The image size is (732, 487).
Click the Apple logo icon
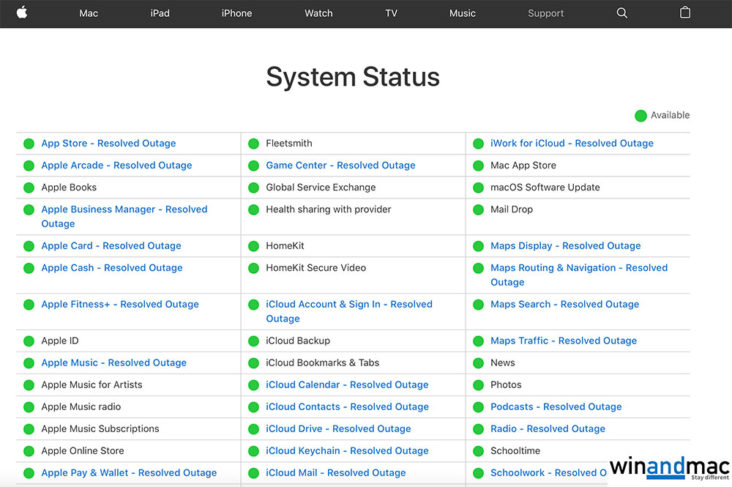[x=22, y=13]
